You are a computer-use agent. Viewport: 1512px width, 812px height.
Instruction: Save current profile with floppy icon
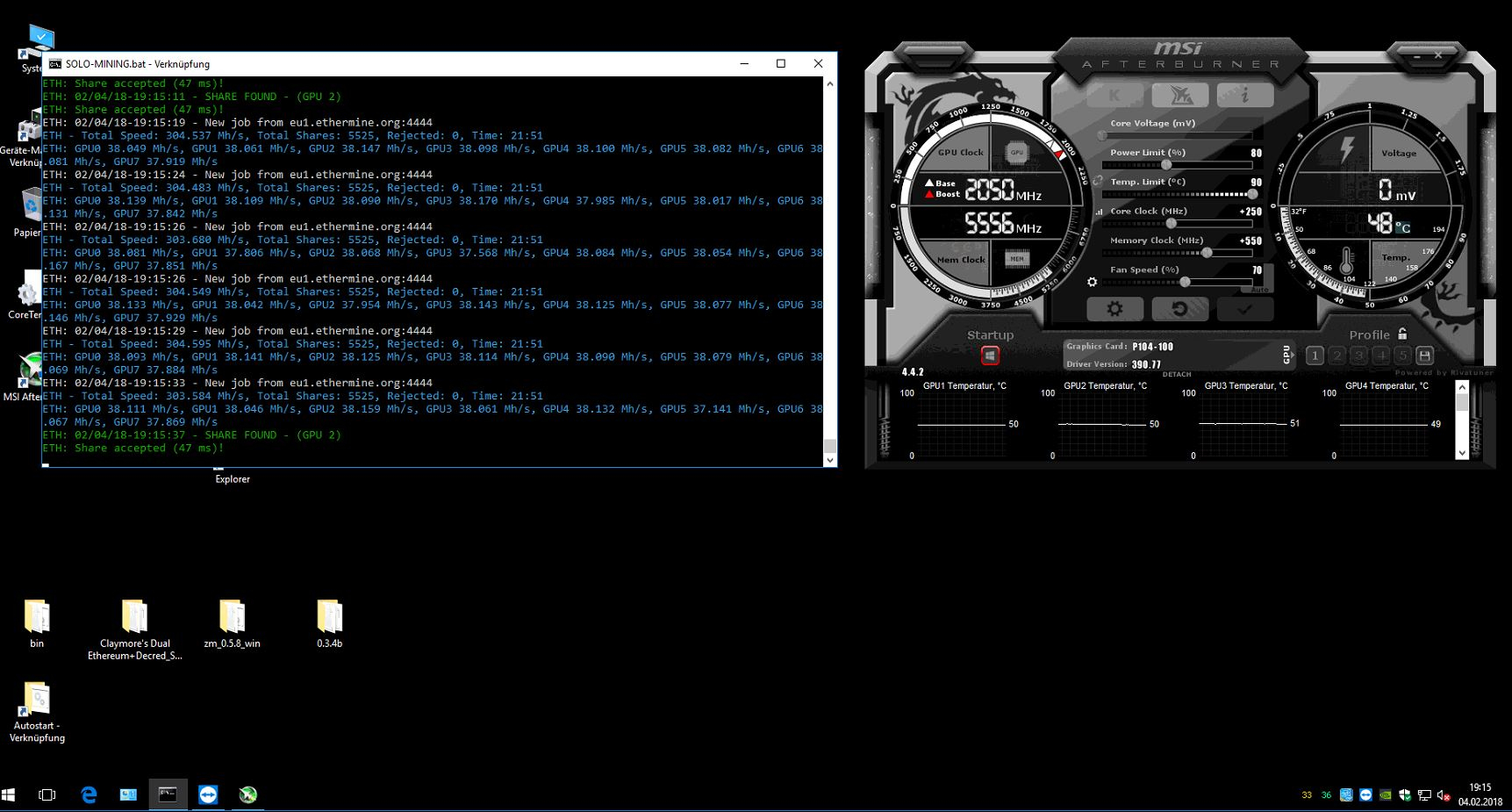click(1425, 356)
